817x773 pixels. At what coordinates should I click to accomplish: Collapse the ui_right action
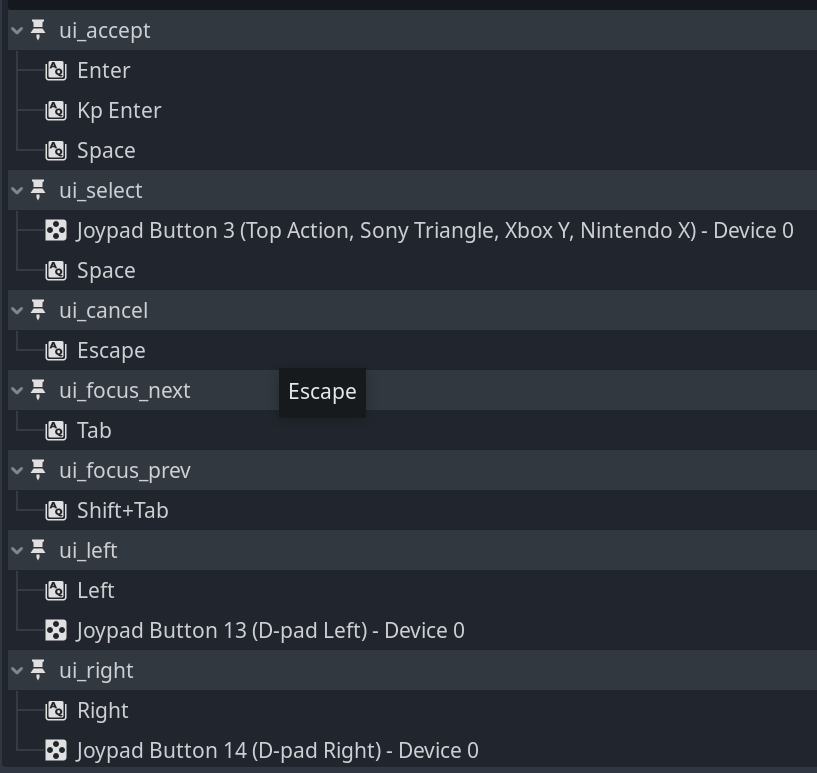click(15, 670)
